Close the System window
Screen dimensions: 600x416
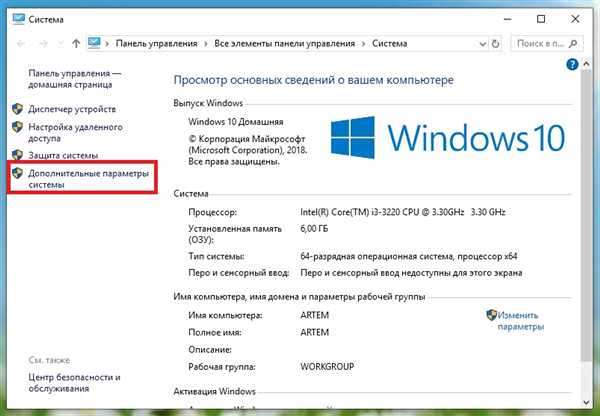point(575,19)
